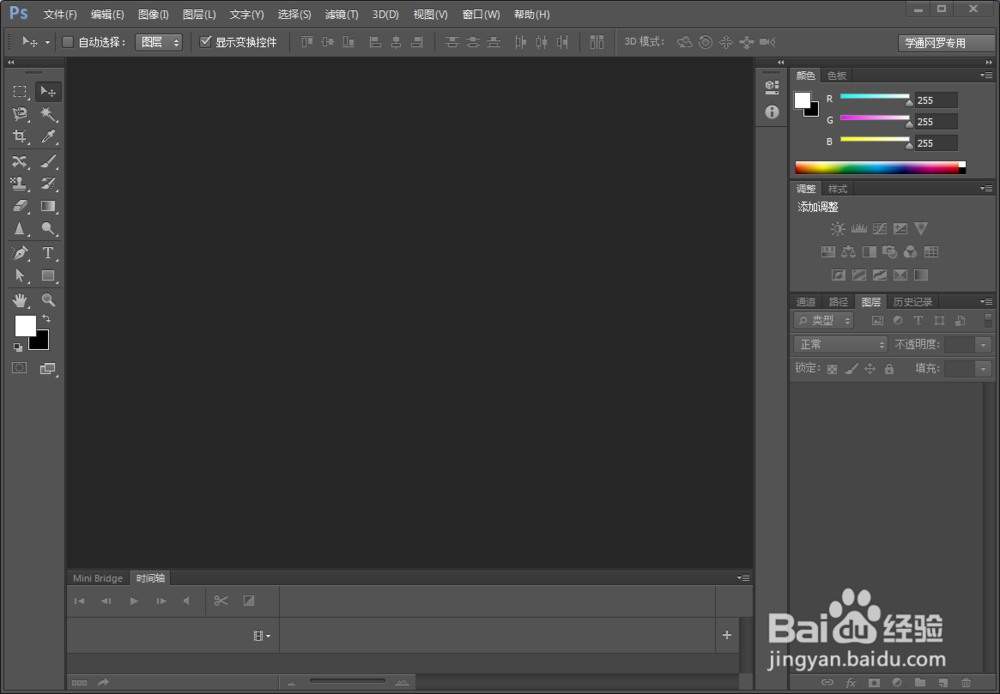The width and height of the screenshot is (1000, 694).
Task: Select the Rectangular Marquee tool
Action: 20,92
